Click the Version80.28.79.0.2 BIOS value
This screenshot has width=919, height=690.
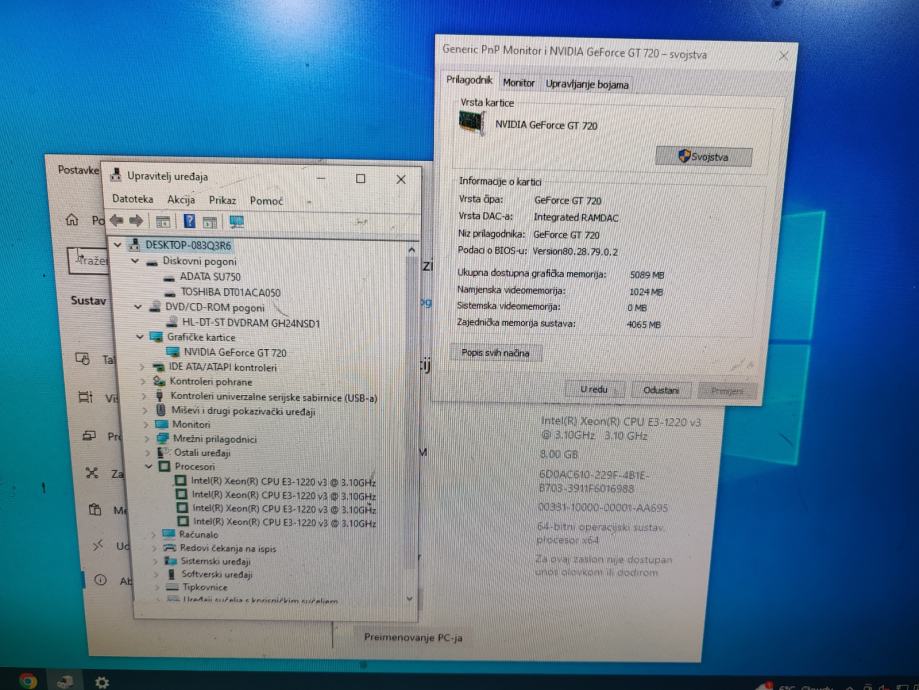(x=575, y=251)
